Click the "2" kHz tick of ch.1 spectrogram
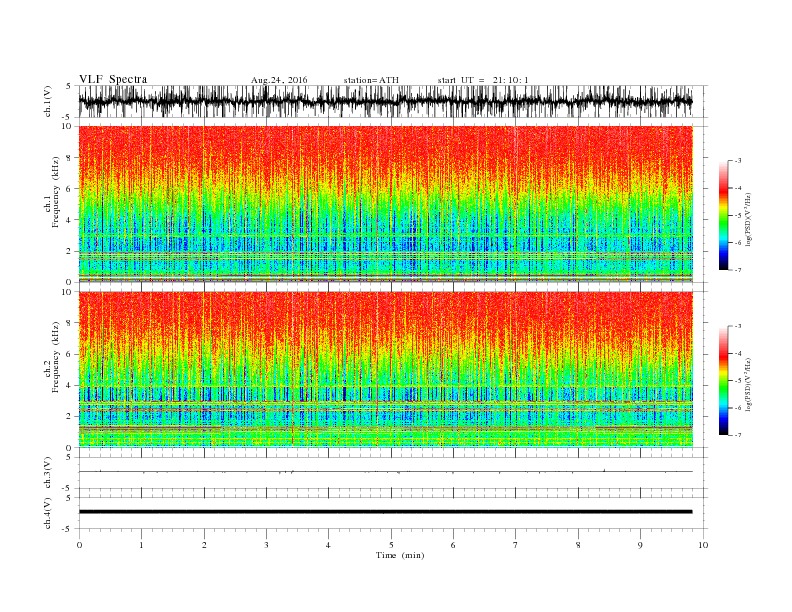 (70, 251)
